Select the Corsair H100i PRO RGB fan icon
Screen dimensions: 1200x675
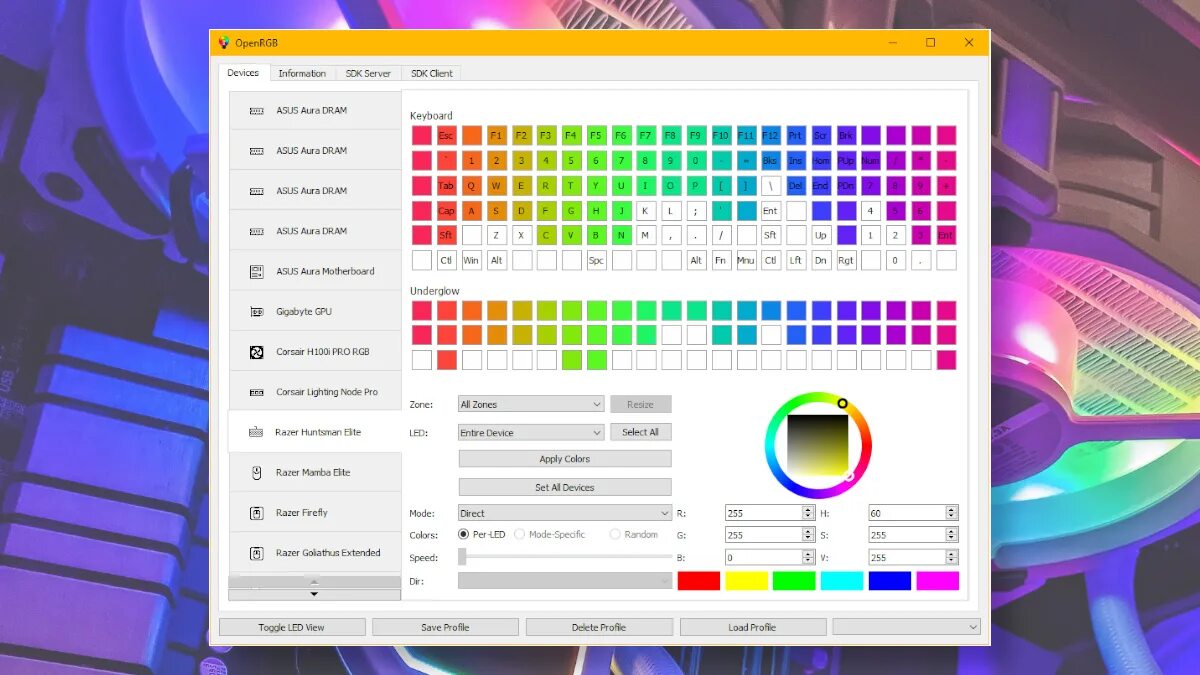(x=256, y=352)
